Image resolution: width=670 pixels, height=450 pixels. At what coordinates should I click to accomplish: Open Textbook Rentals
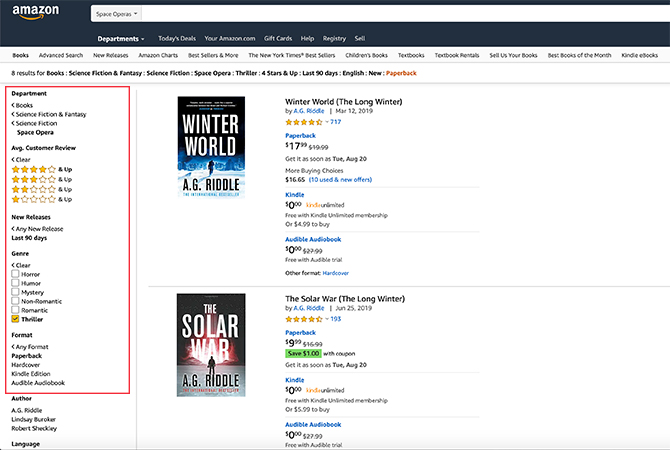tap(457, 55)
